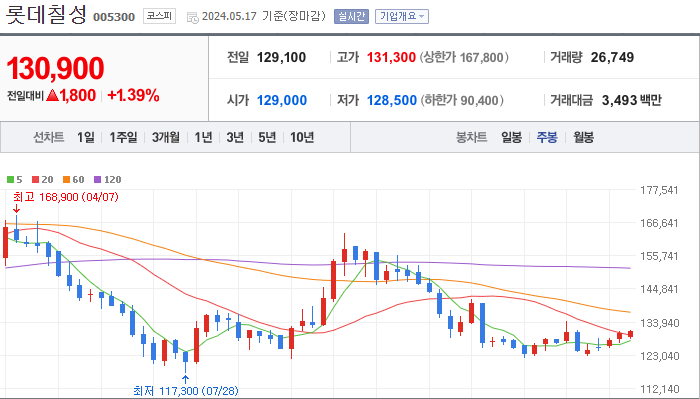Click the 상한가 167,800 text
This screenshot has width=700, height=399.
pyautogui.click(x=464, y=57)
